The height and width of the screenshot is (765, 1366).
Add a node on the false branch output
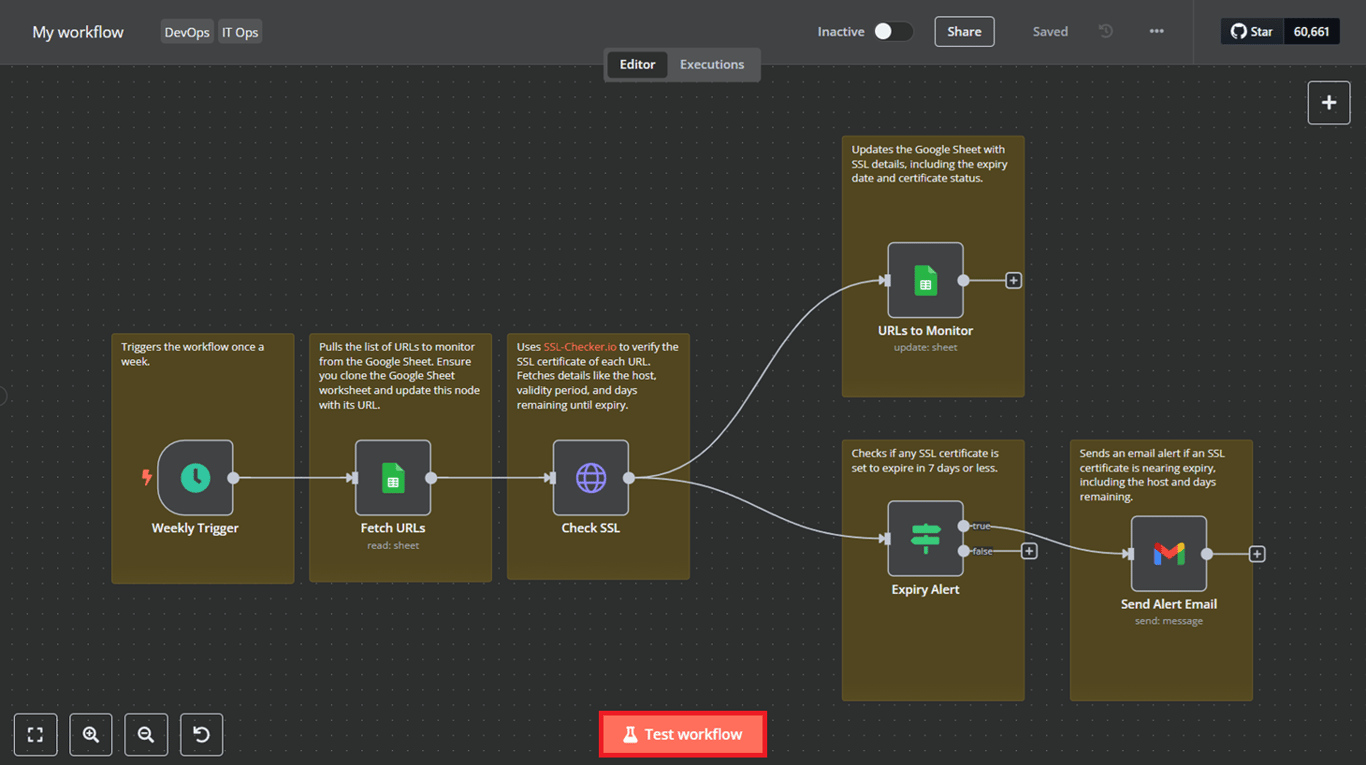1028,550
